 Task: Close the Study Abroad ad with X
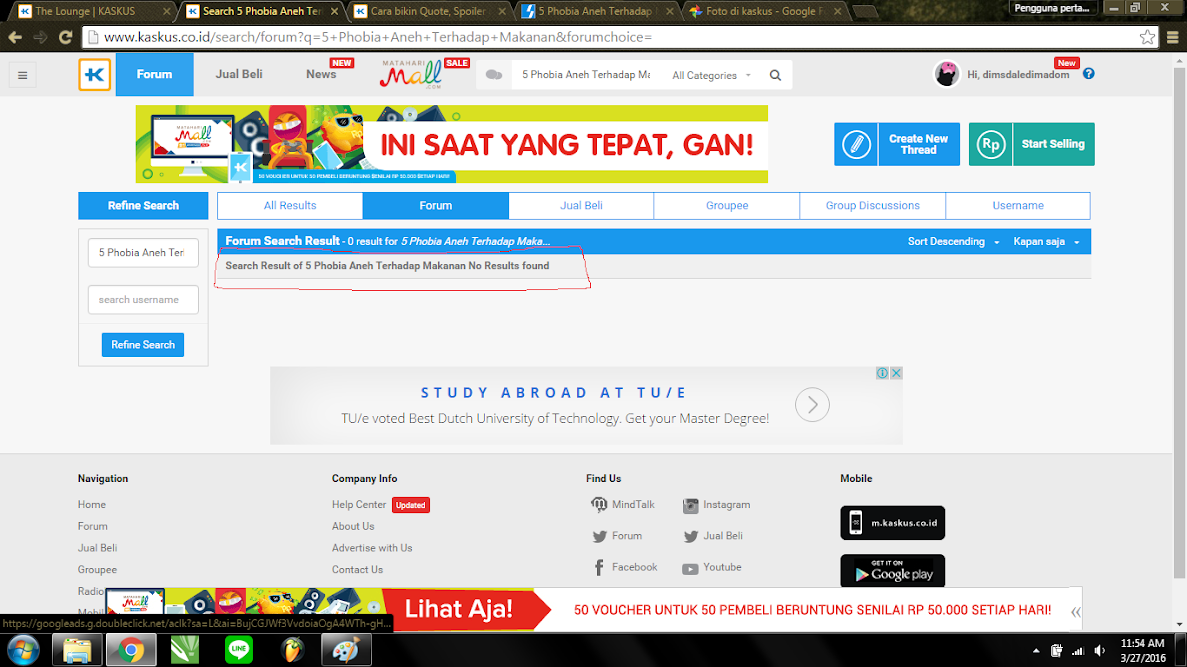[x=896, y=373]
